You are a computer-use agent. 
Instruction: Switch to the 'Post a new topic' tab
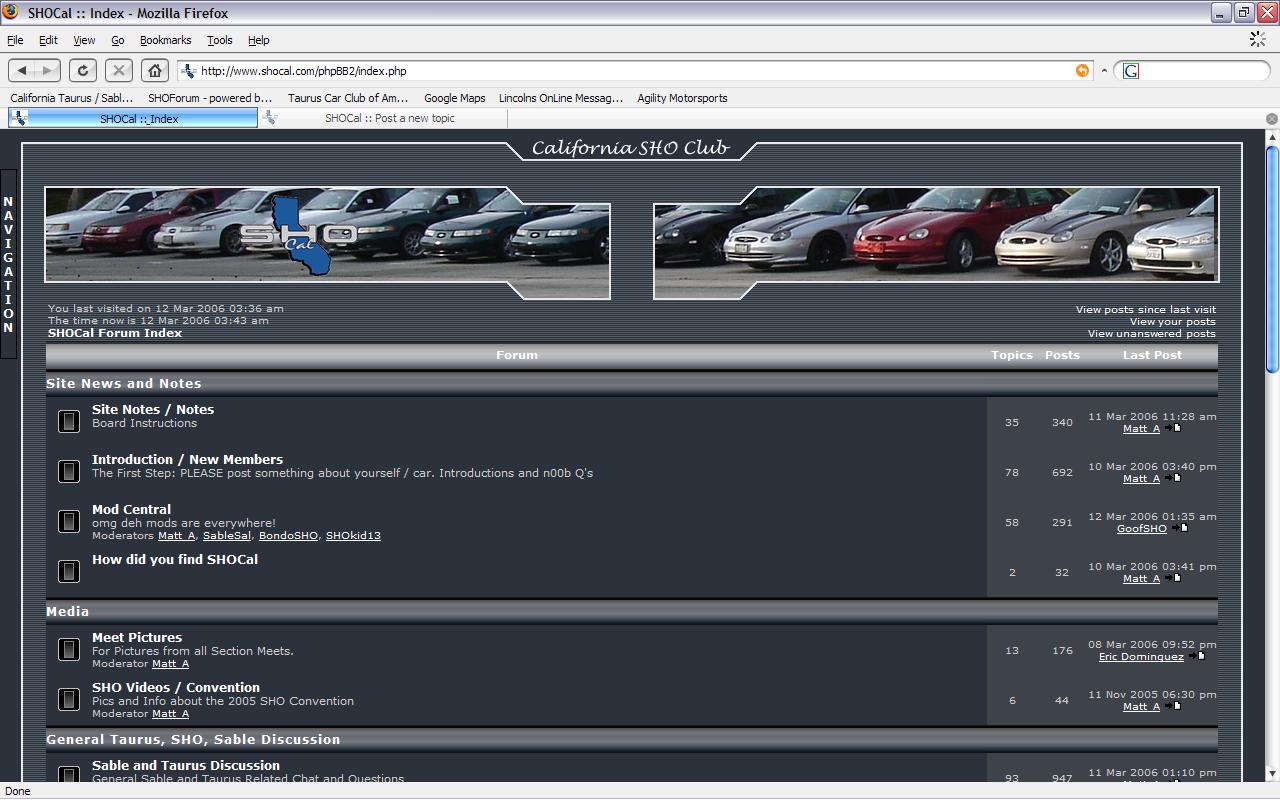click(389, 118)
